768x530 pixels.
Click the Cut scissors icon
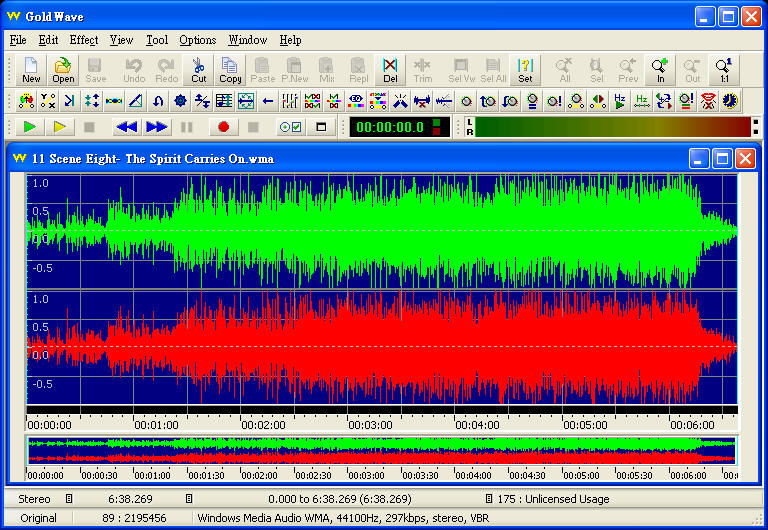[199, 70]
